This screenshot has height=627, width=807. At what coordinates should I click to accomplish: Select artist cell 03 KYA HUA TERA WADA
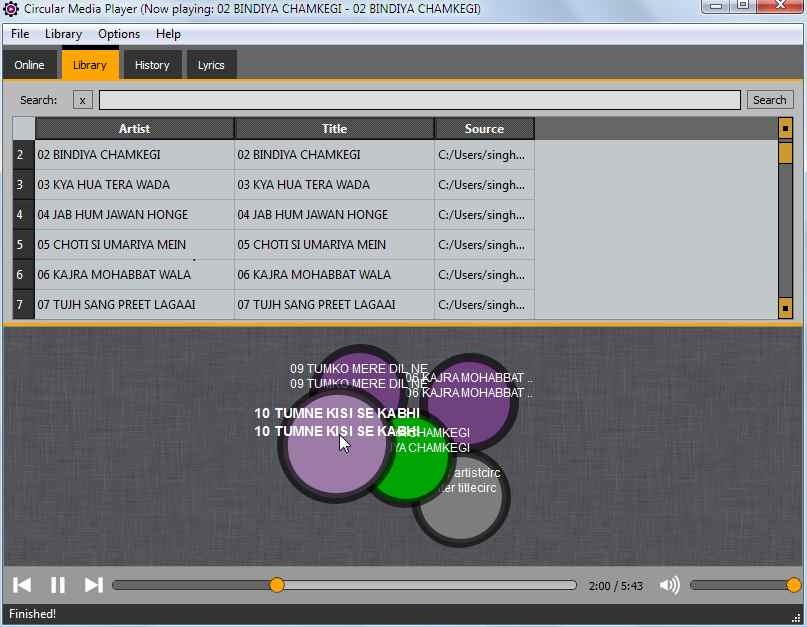pos(134,185)
